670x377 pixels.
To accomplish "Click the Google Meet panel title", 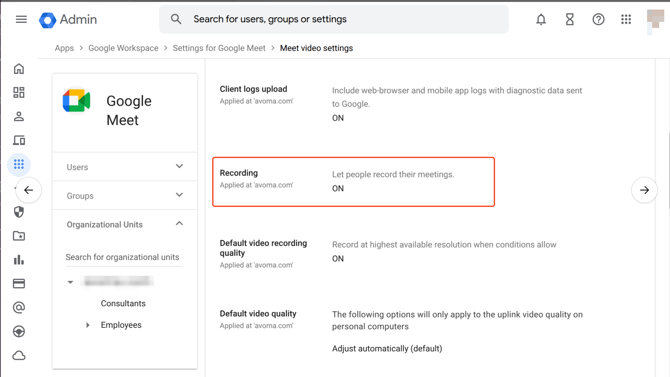I will click(129, 110).
